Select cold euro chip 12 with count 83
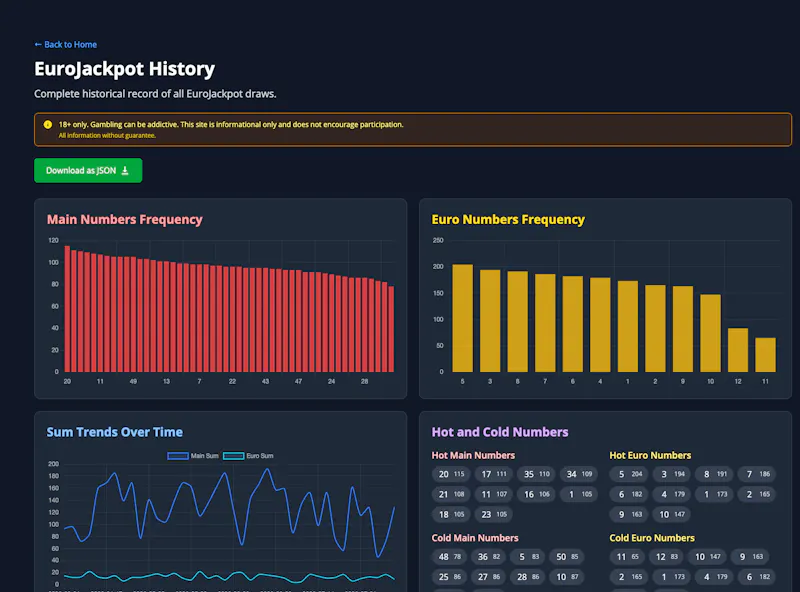The width and height of the screenshot is (800, 592). tap(666, 557)
